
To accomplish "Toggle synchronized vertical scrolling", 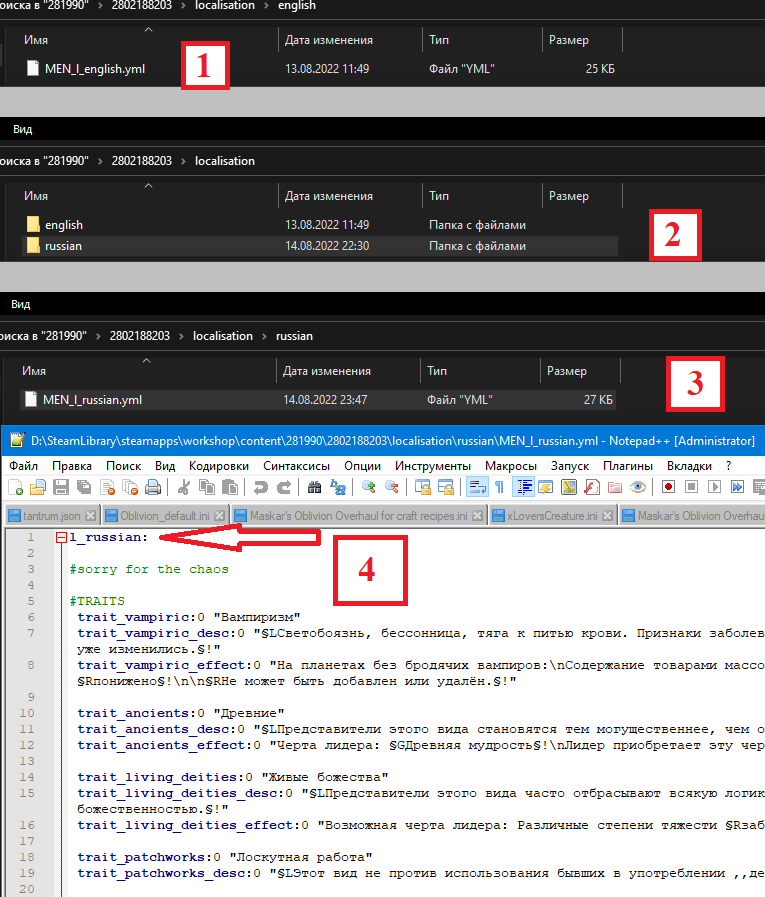I will click(423, 487).
